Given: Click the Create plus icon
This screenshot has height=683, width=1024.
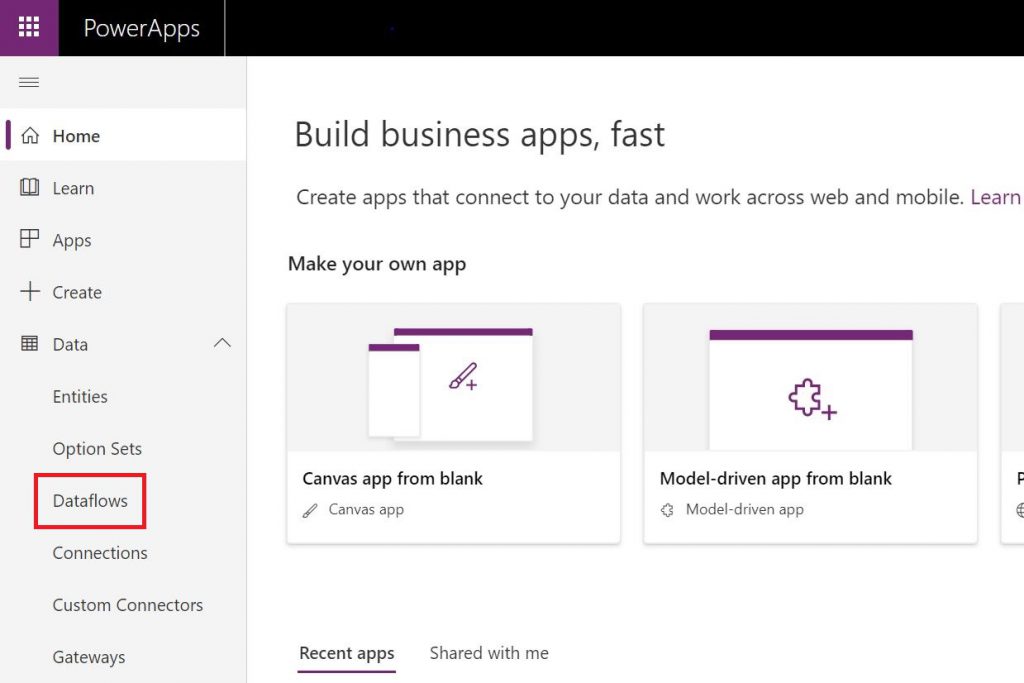Looking at the screenshot, I should (x=30, y=291).
